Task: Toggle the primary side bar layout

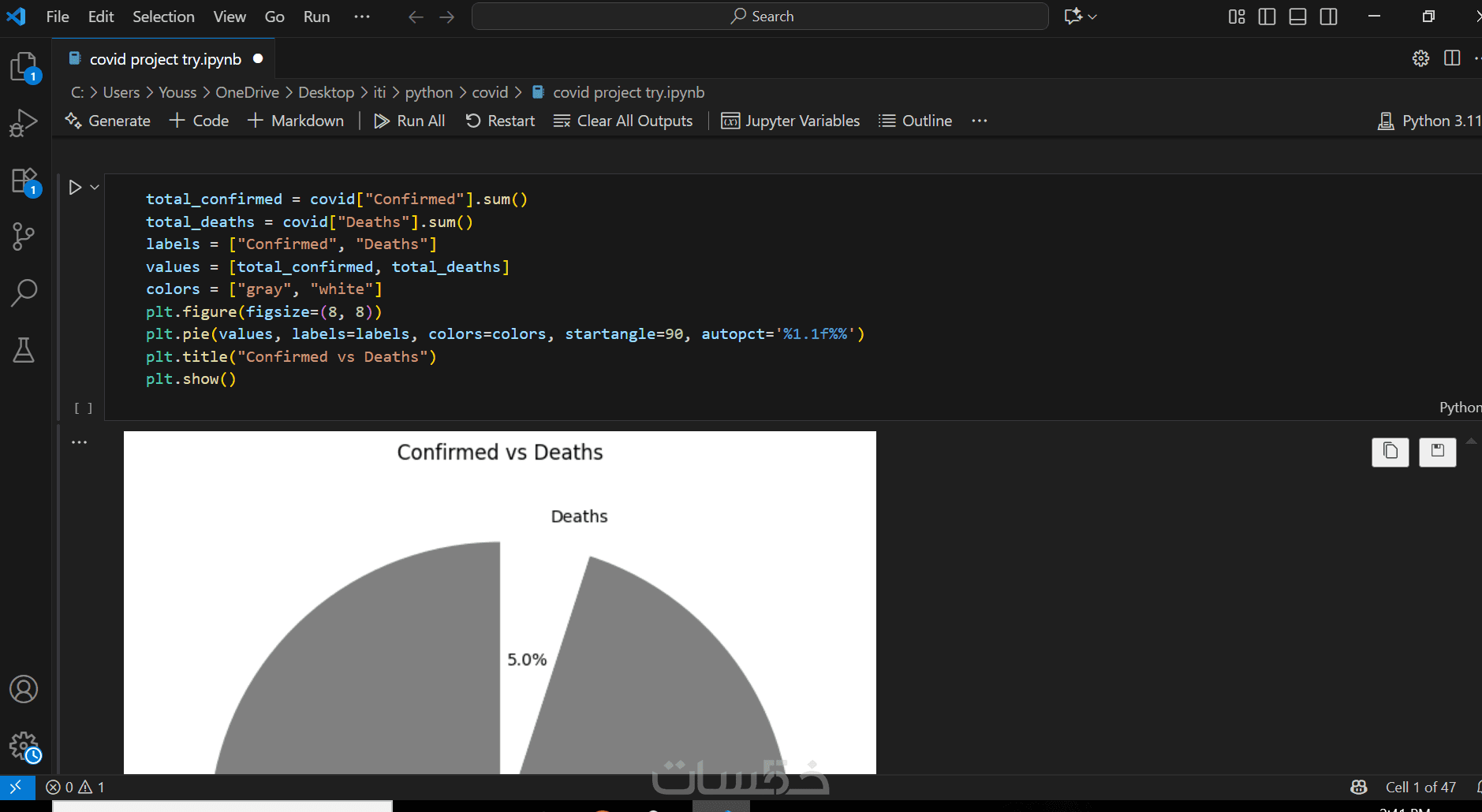Action: [x=1267, y=17]
